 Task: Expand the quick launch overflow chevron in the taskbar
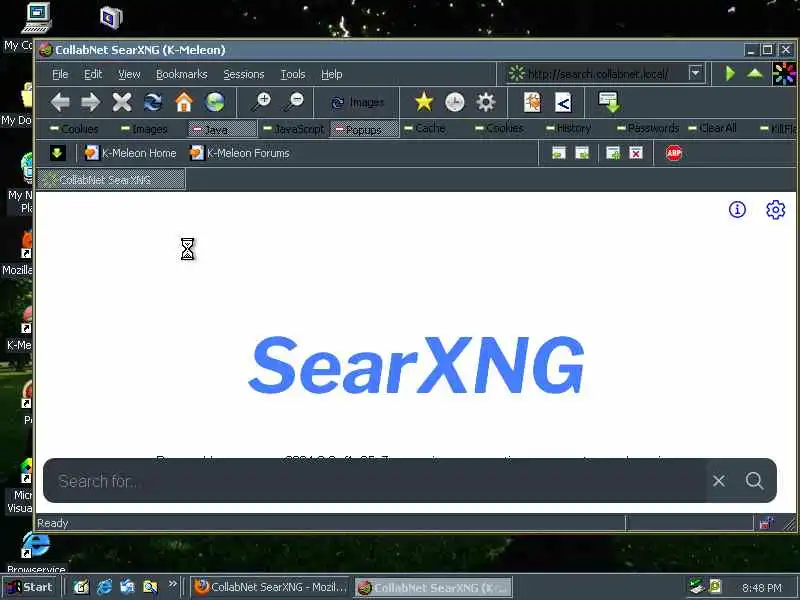pos(172,584)
